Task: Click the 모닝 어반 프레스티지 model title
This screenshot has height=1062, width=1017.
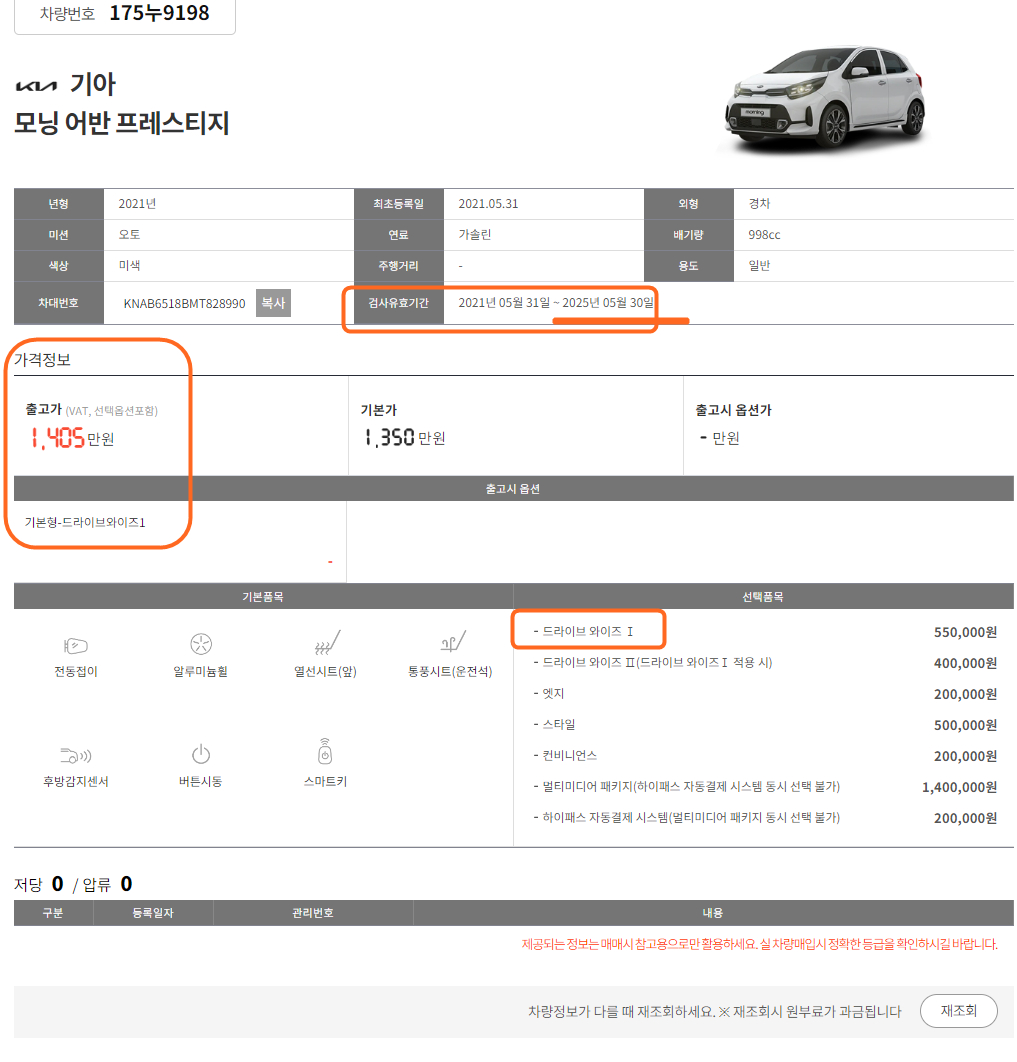Action: tap(122, 123)
